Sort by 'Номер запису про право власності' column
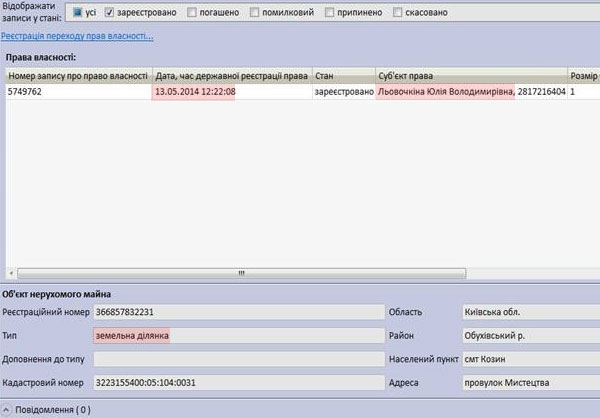Image resolution: width=600 pixels, height=418 pixels. (x=78, y=75)
